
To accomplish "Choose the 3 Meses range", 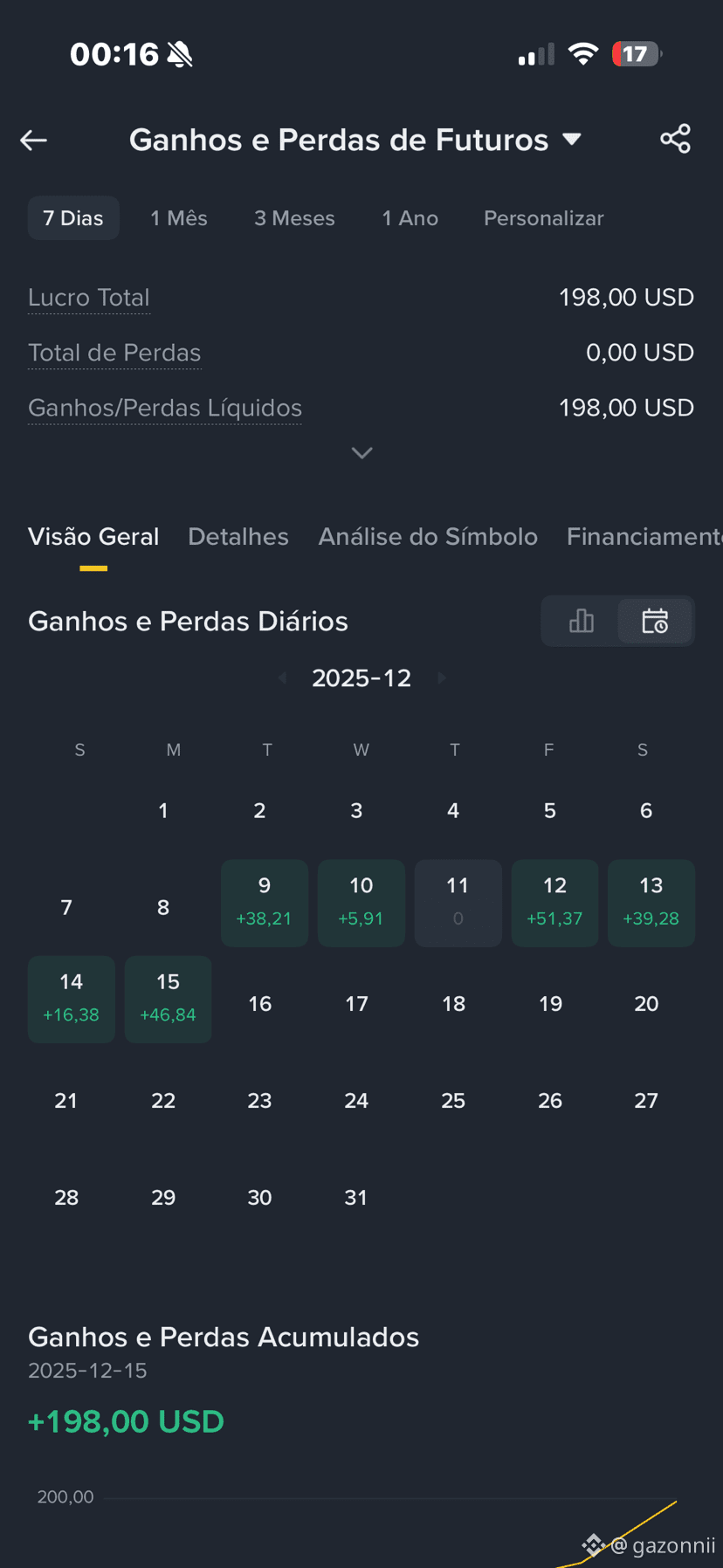I will point(294,218).
